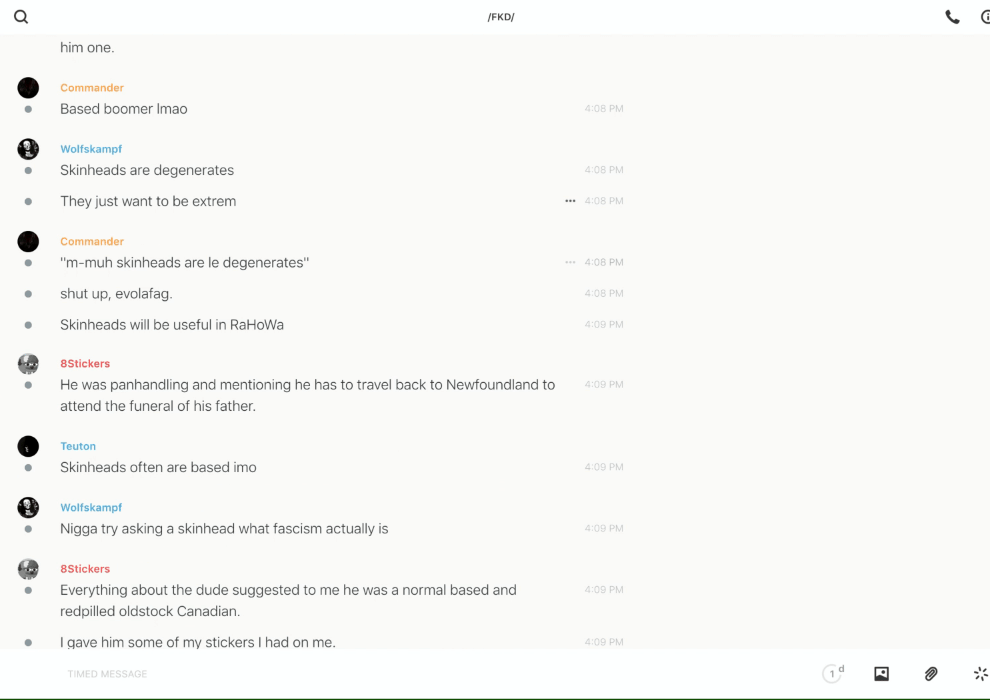Click Teuton's profile avatar
The width and height of the screenshot is (990, 700).
28,446
